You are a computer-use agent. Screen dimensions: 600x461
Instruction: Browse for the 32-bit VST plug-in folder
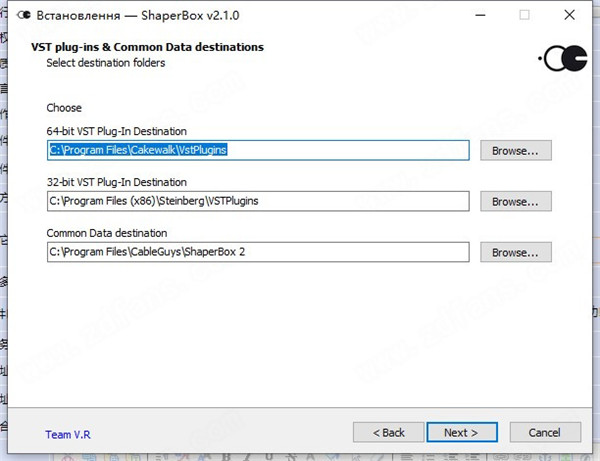515,201
